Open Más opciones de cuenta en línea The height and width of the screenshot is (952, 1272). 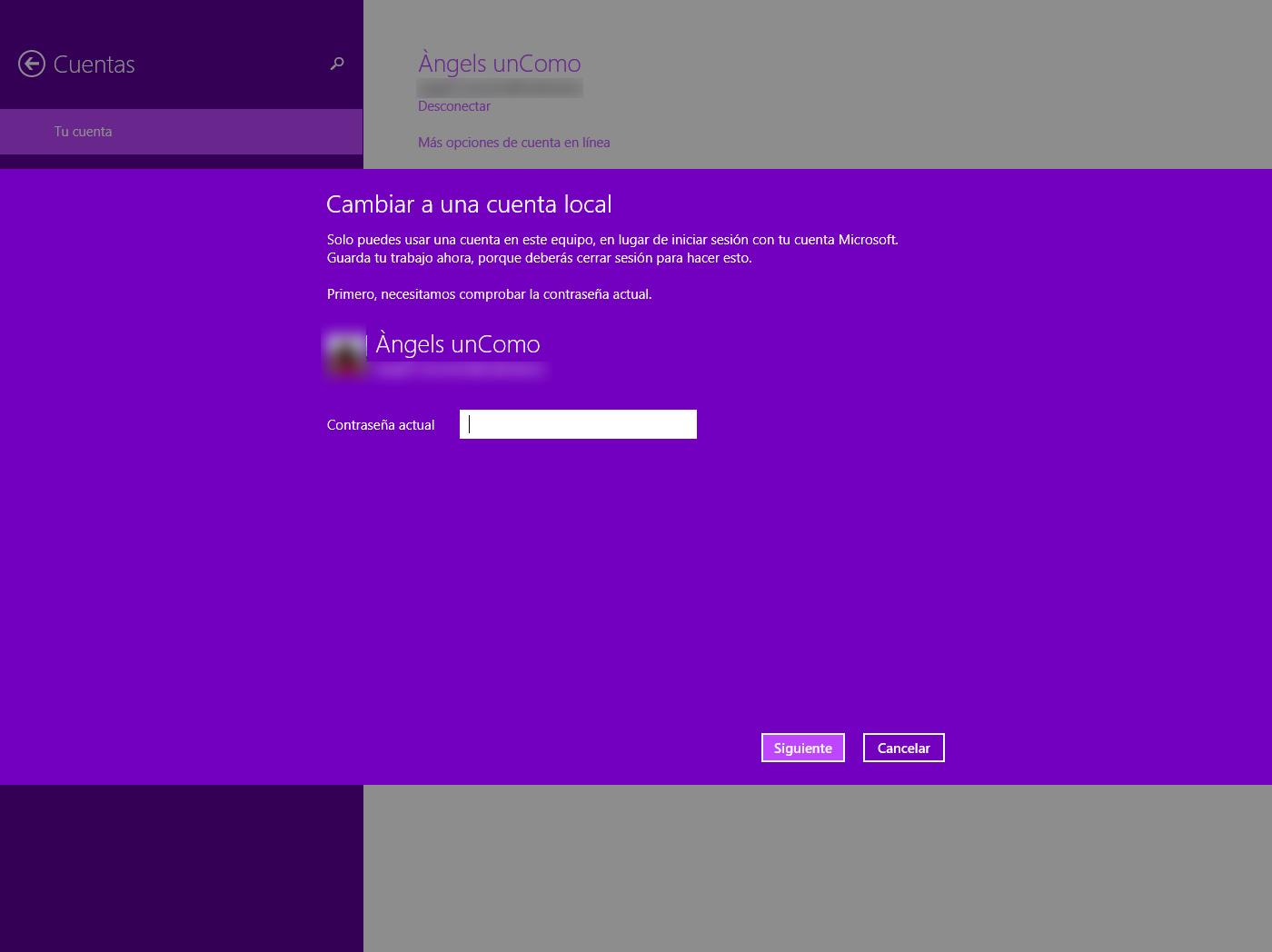(x=513, y=143)
